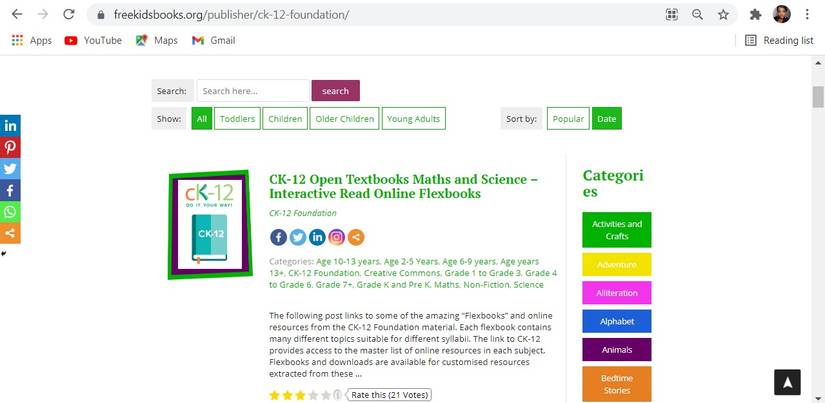Click Facebook icon under CK-12 Foundation
Image resolution: width=825 pixels, height=403 pixels.
278,237
